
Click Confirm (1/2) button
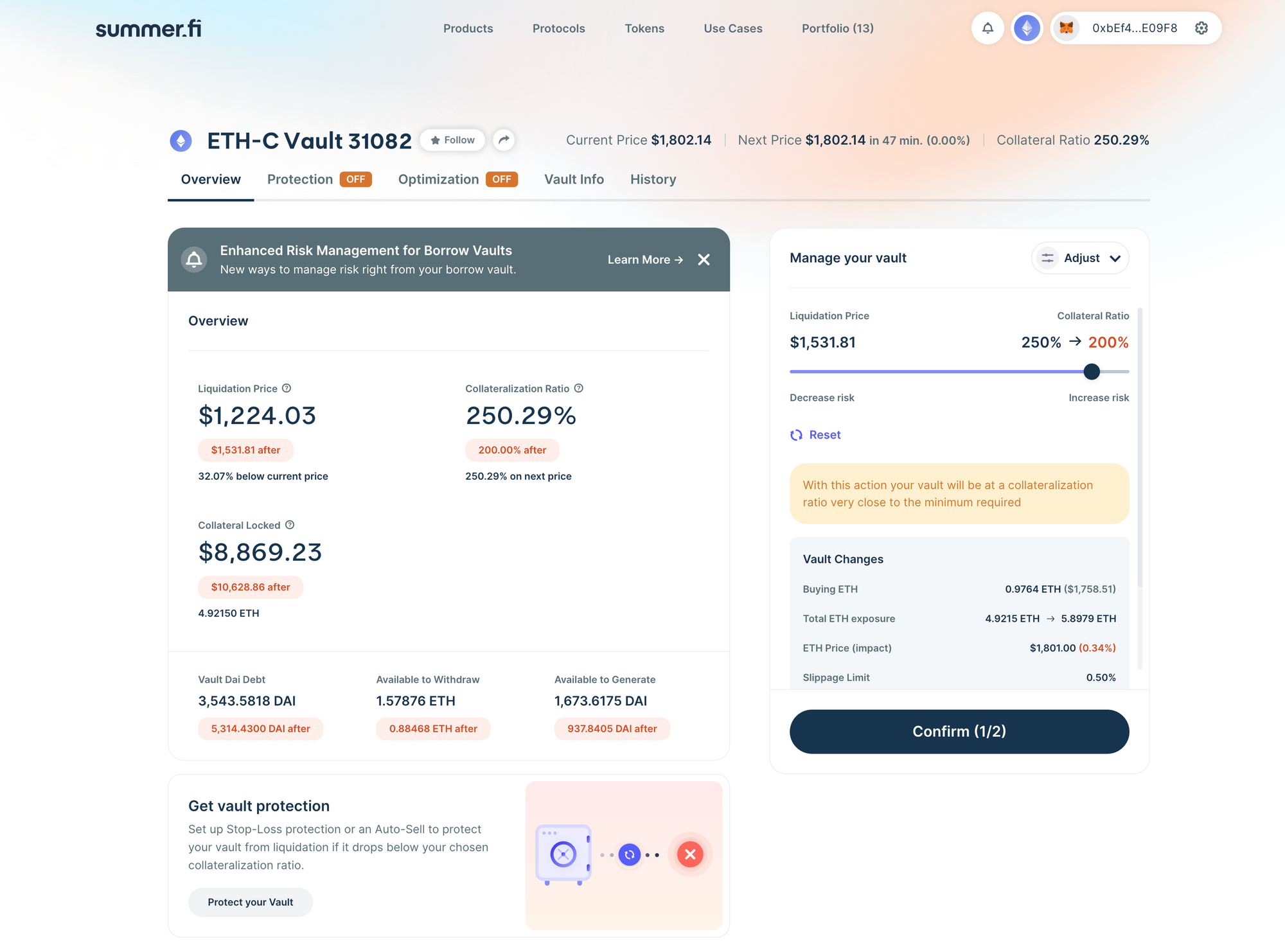click(x=959, y=731)
